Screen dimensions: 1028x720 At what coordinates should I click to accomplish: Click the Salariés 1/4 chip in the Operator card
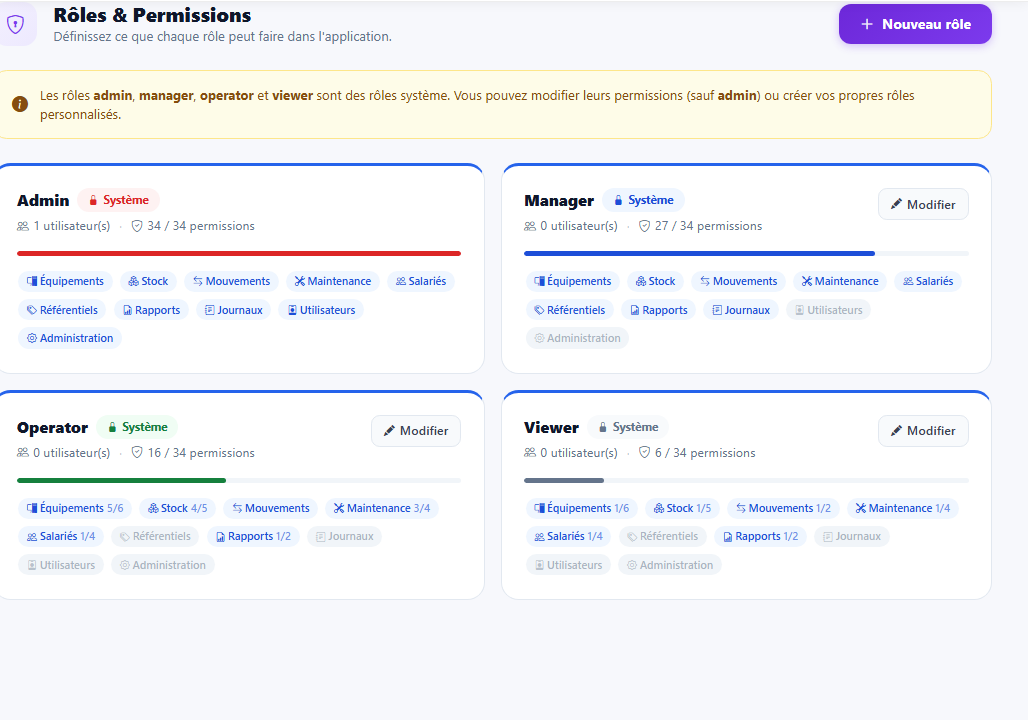click(61, 536)
